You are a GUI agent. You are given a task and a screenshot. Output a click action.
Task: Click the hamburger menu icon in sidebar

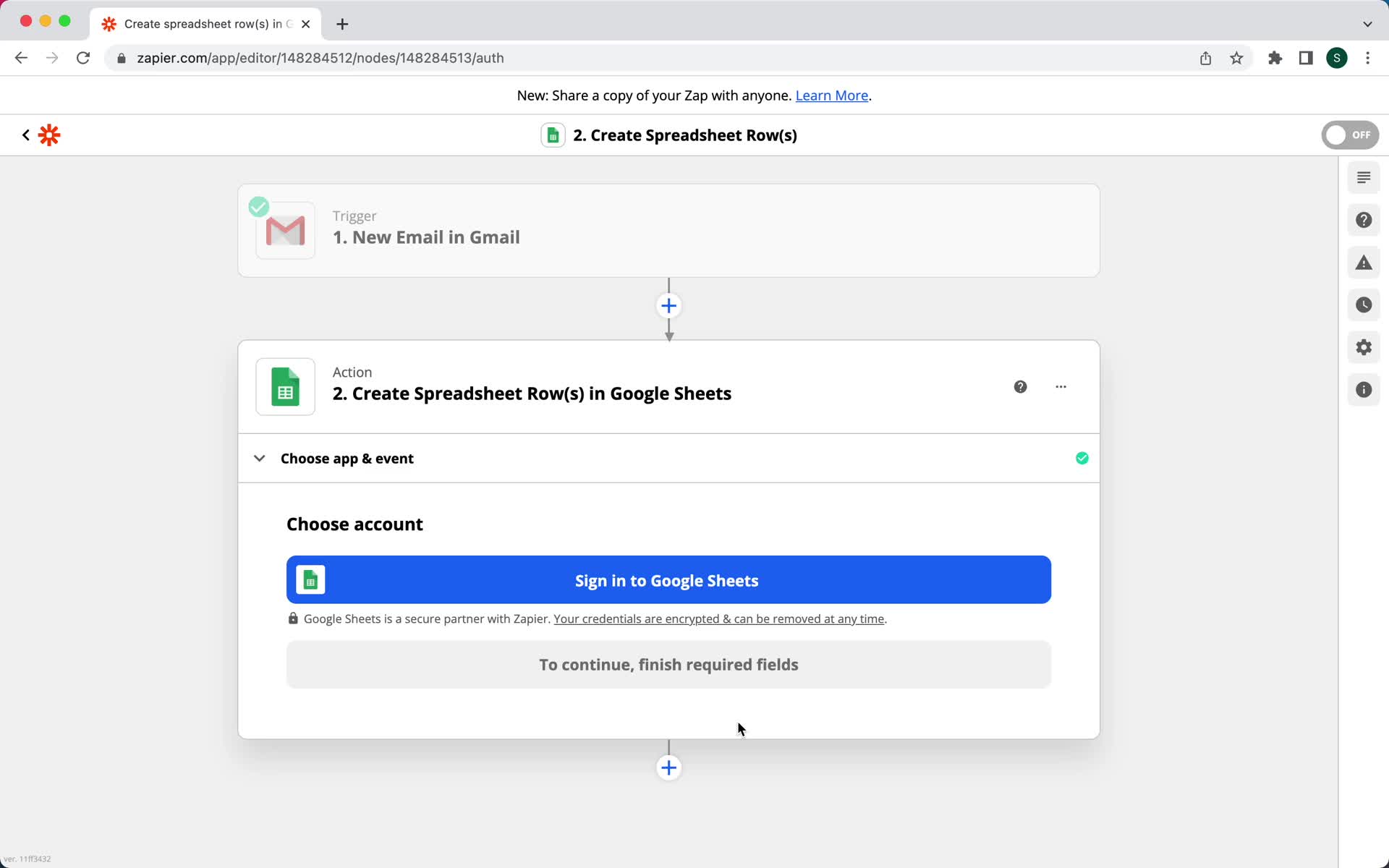[x=1363, y=177]
